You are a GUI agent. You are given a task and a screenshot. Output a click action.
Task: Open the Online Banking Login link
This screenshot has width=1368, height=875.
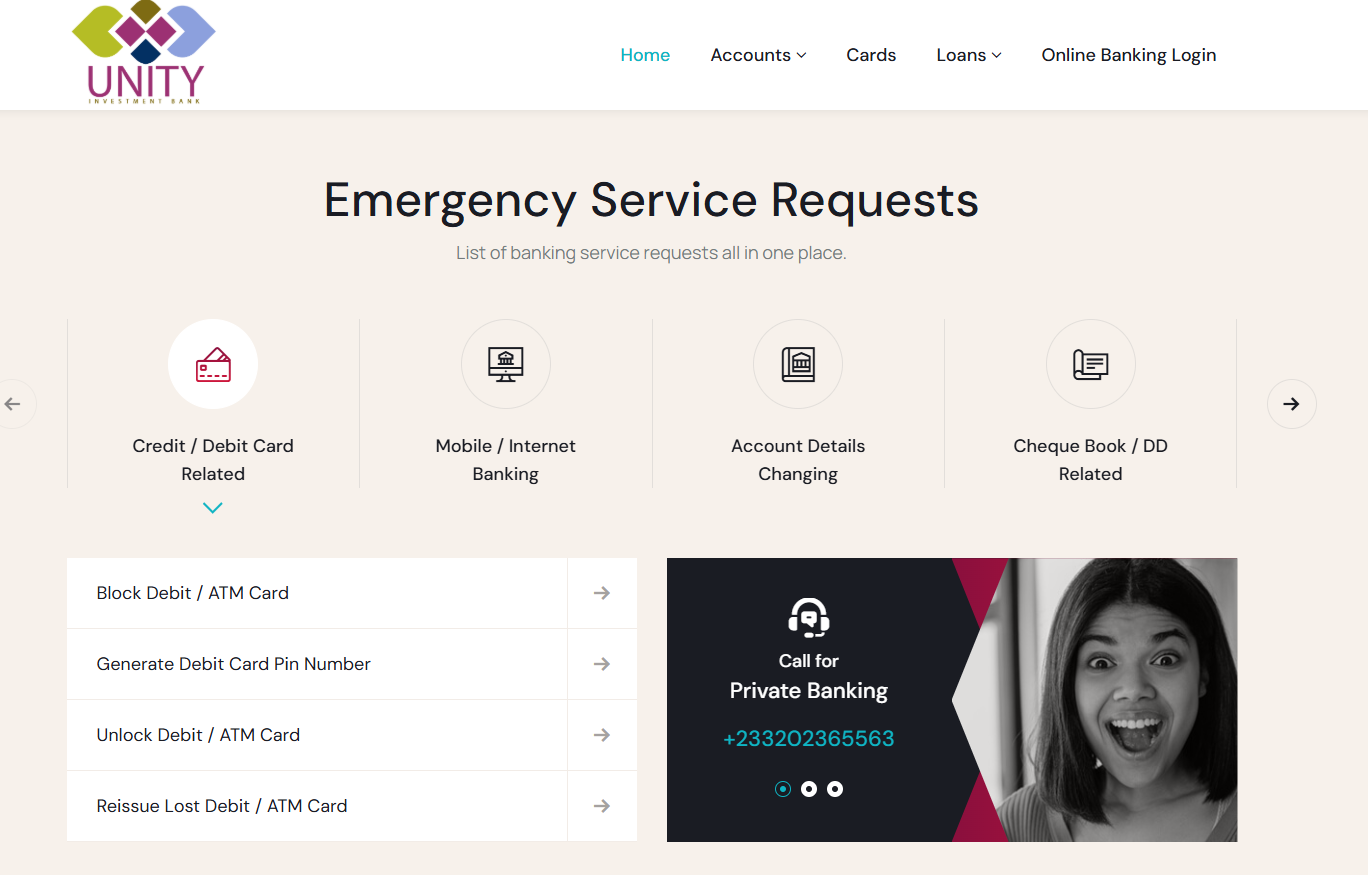[x=1129, y=55]
